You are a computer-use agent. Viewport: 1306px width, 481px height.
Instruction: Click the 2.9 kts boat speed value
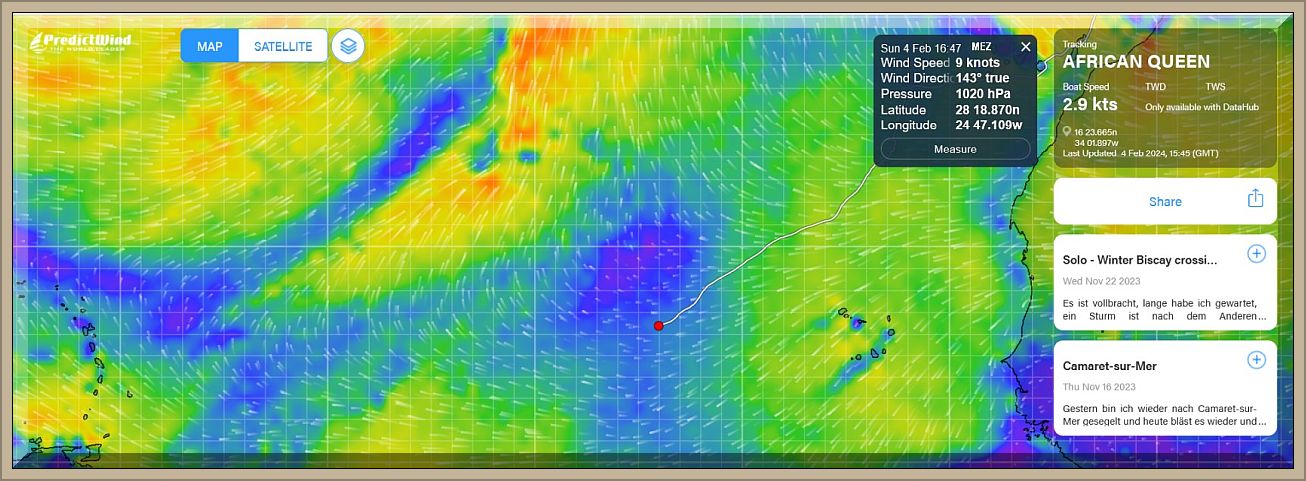1090,104
